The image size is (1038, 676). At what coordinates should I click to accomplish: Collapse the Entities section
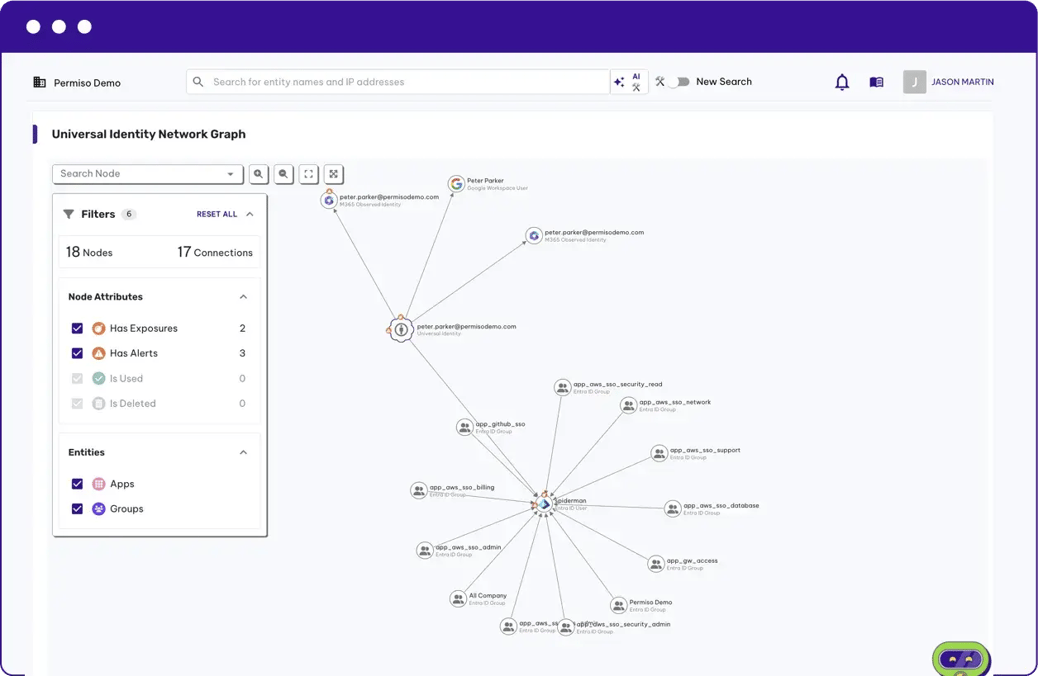243,453
